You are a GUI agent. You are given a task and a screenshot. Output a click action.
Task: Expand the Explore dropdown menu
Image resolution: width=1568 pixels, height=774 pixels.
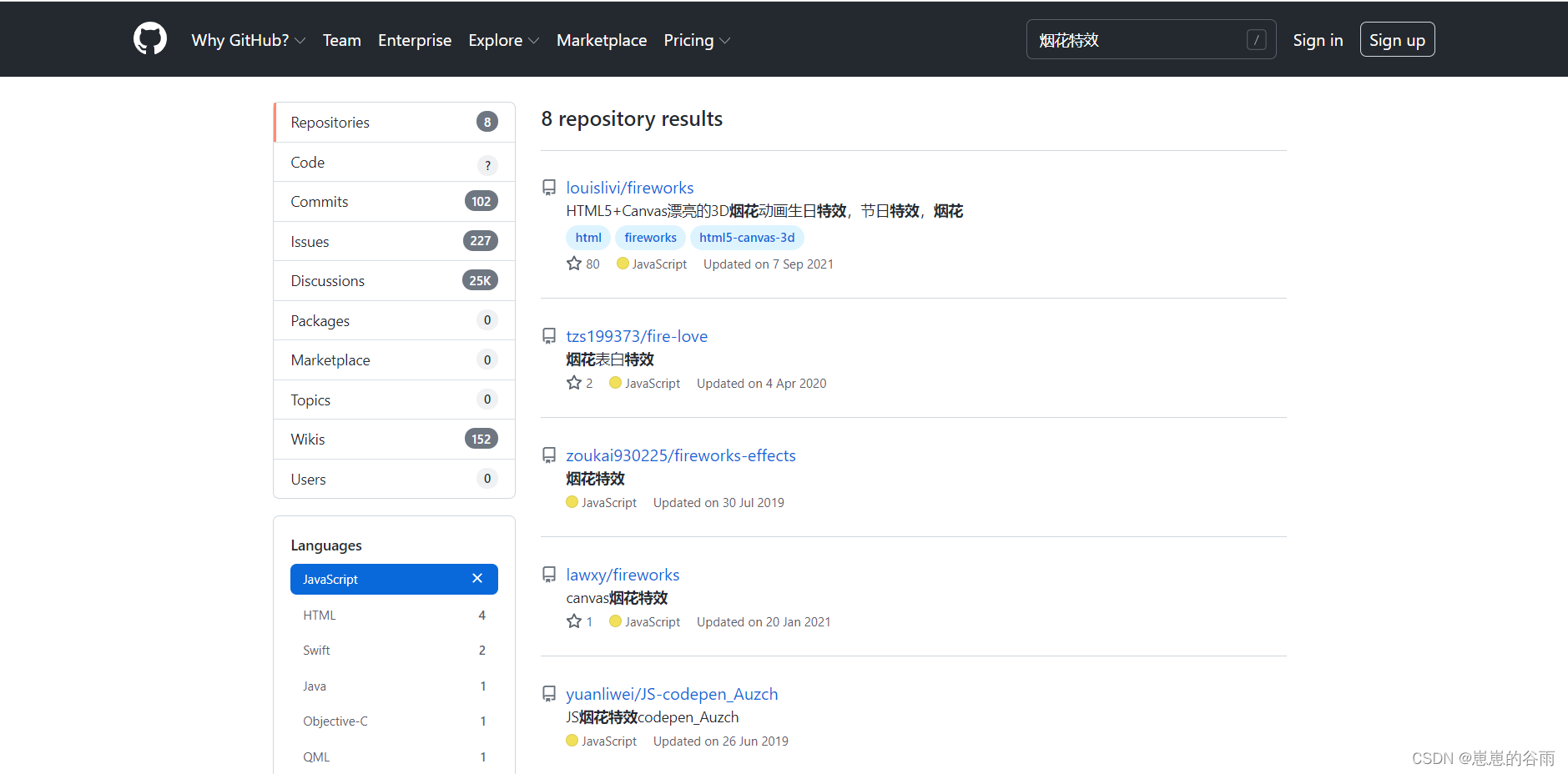click(x=504, y=40)
